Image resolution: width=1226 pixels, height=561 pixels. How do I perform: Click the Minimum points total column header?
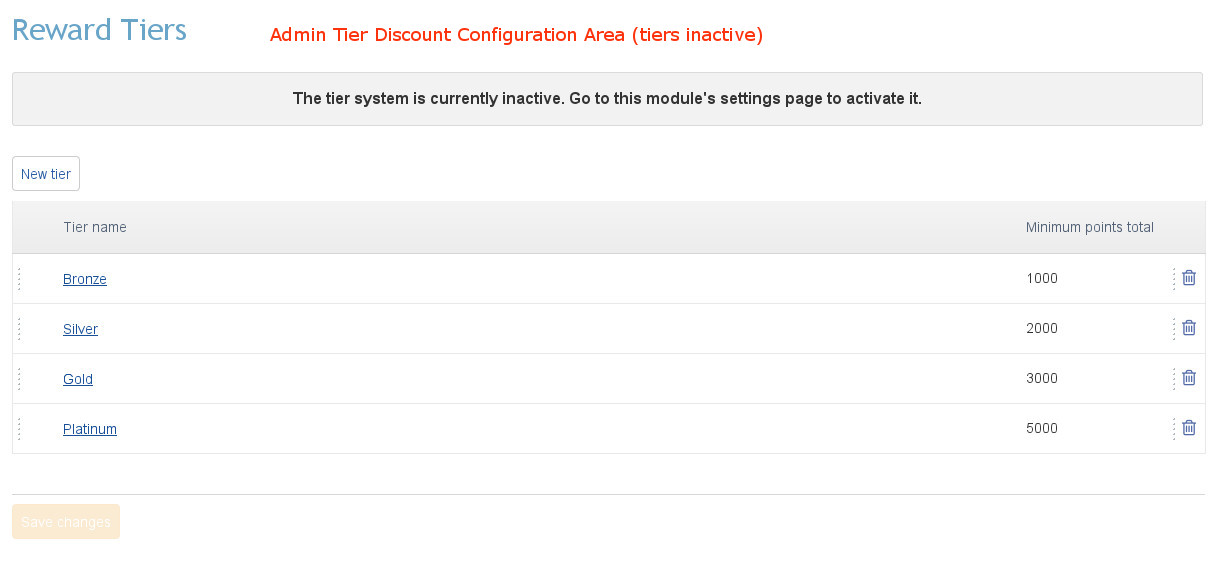1089,227
